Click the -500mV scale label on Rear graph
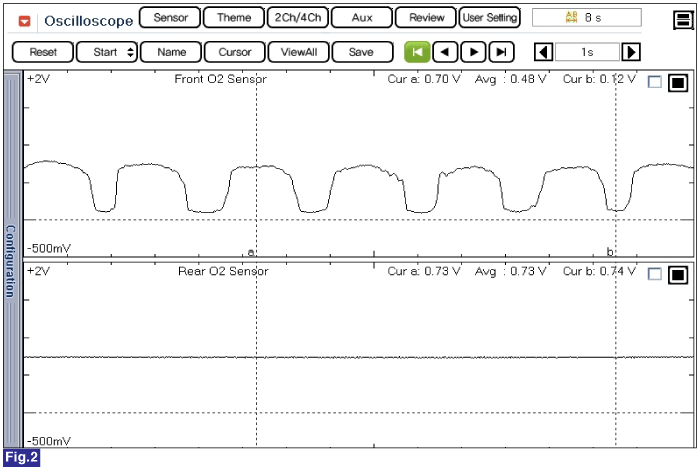Viewport: 700px width, 470px height. [49, 441]
